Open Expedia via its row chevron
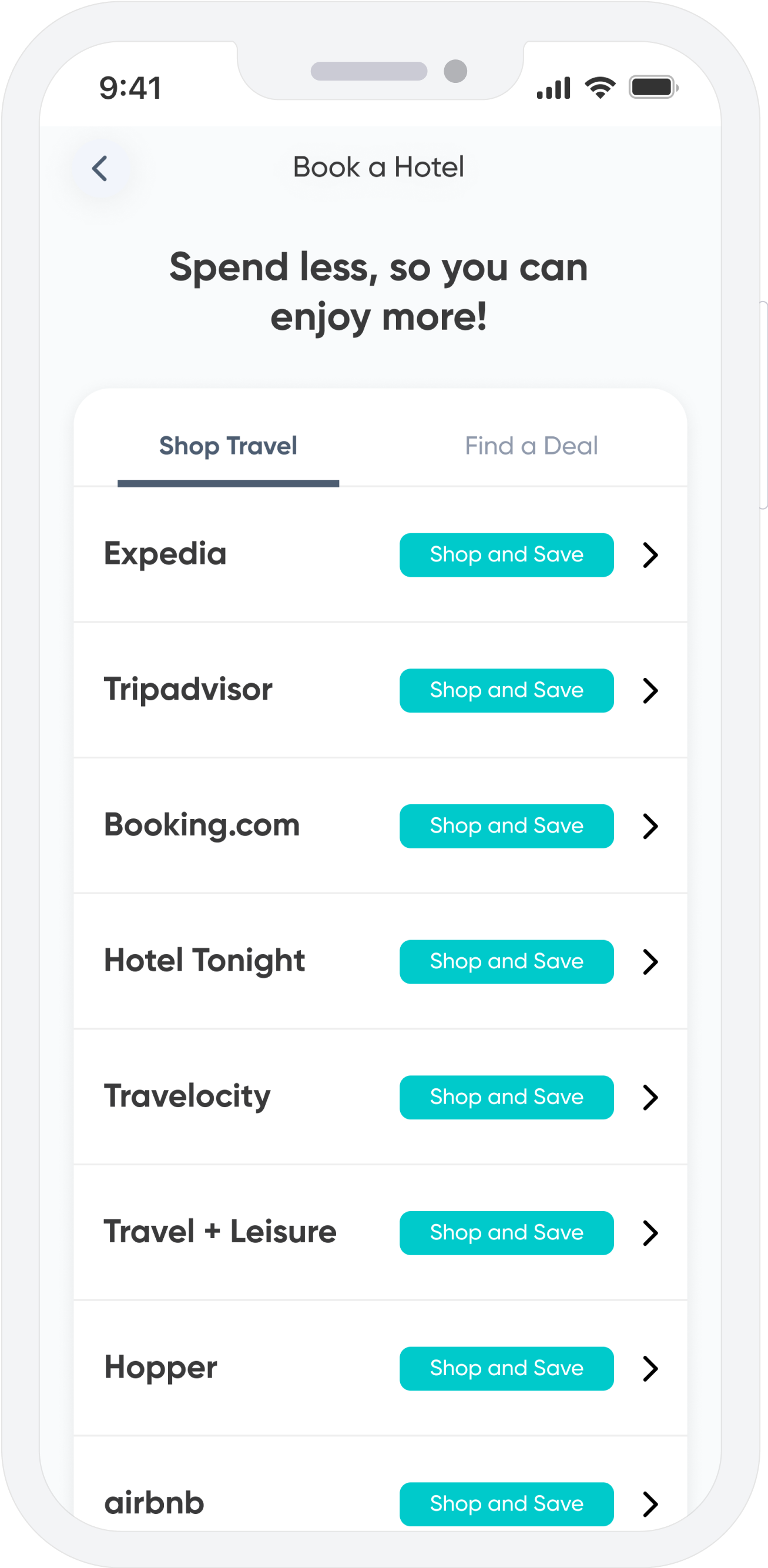 click(x=651, y=554)
